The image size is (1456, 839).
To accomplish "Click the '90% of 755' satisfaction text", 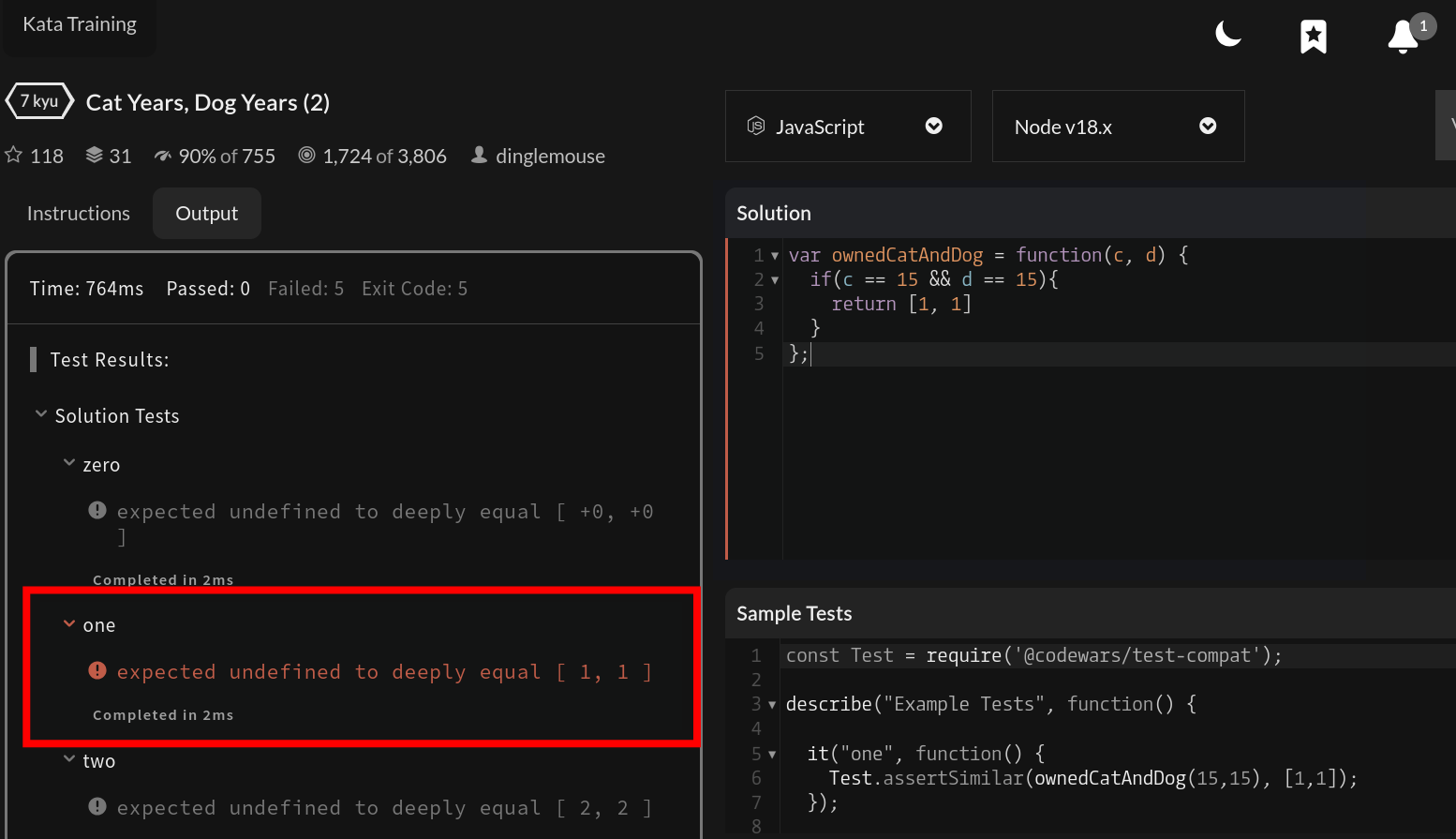I will pos(227,156).
